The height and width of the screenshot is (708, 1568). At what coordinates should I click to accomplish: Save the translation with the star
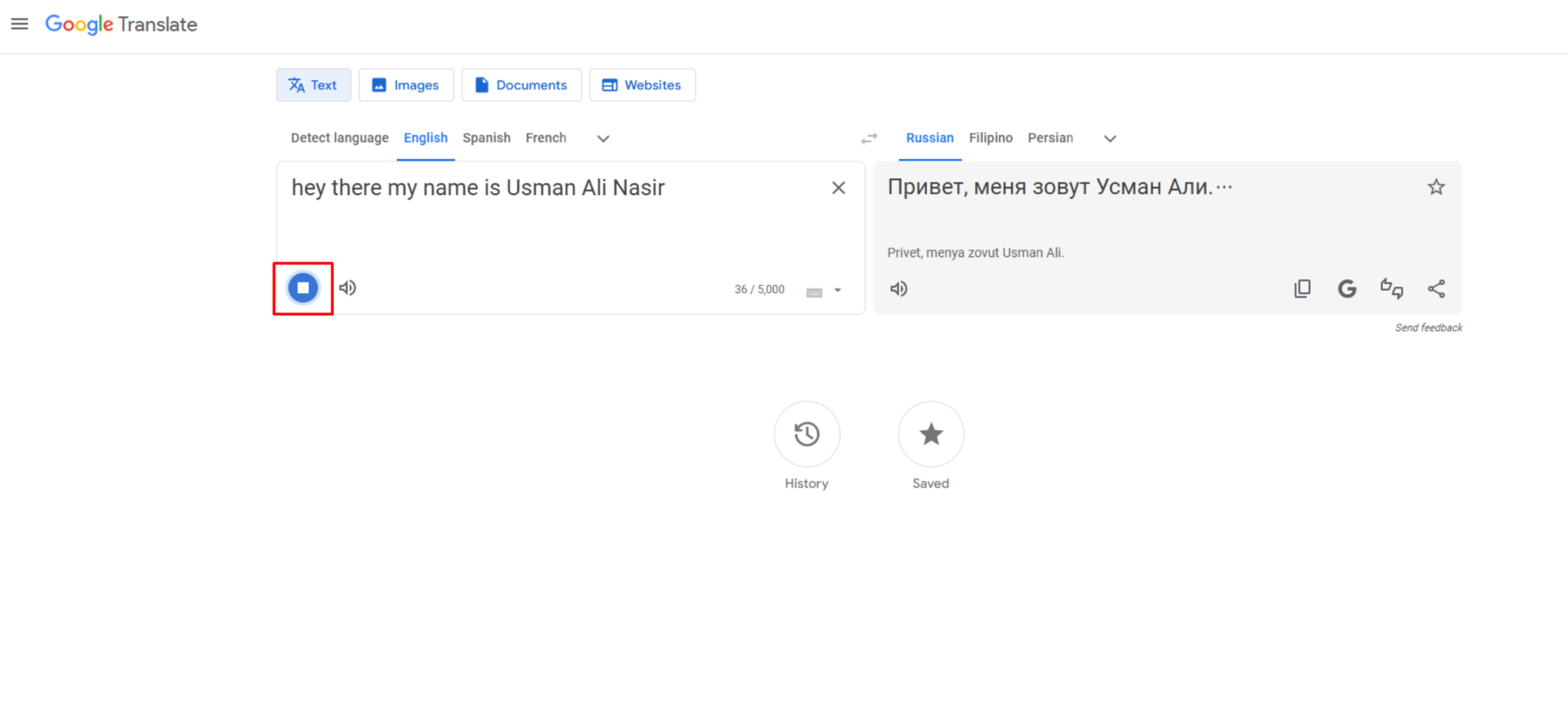[x=1436, y=187]
